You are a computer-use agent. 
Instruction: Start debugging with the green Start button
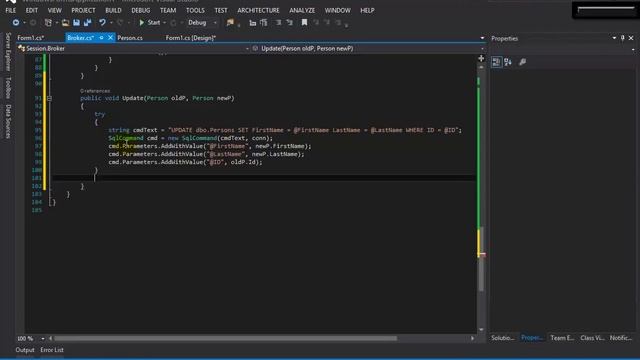pyautogui.click(x=149, y=23)
